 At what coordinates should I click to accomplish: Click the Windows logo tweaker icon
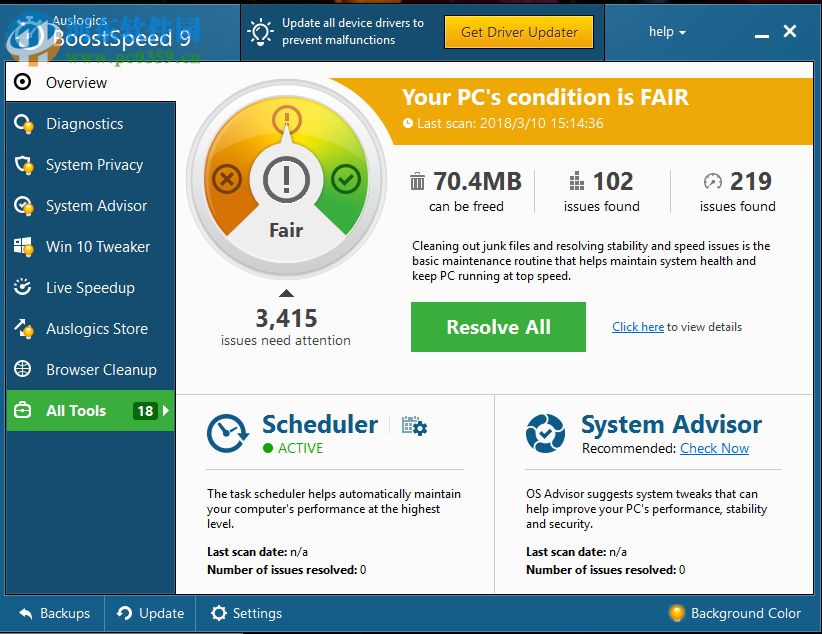pos(24,246)
